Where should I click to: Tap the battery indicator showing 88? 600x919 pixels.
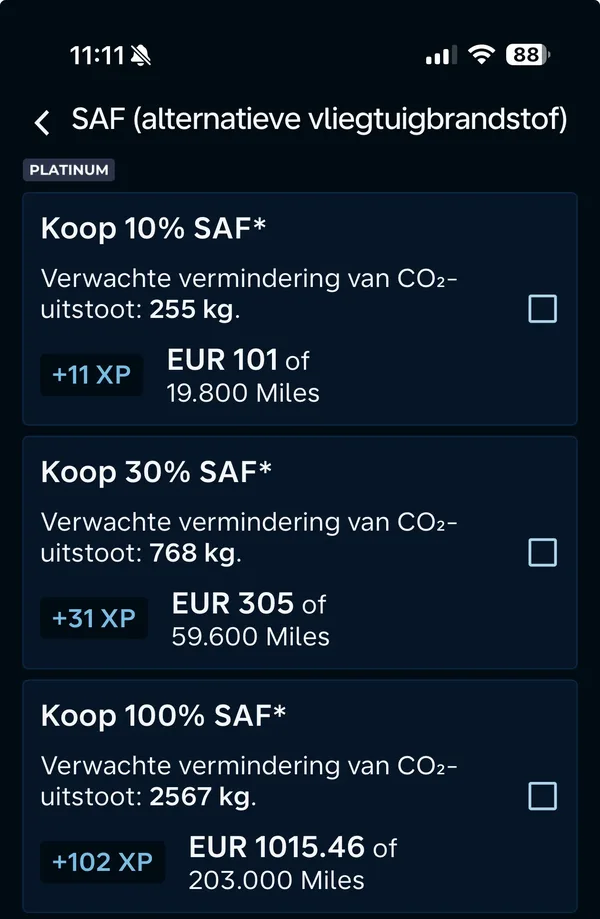tap(530, 54)
